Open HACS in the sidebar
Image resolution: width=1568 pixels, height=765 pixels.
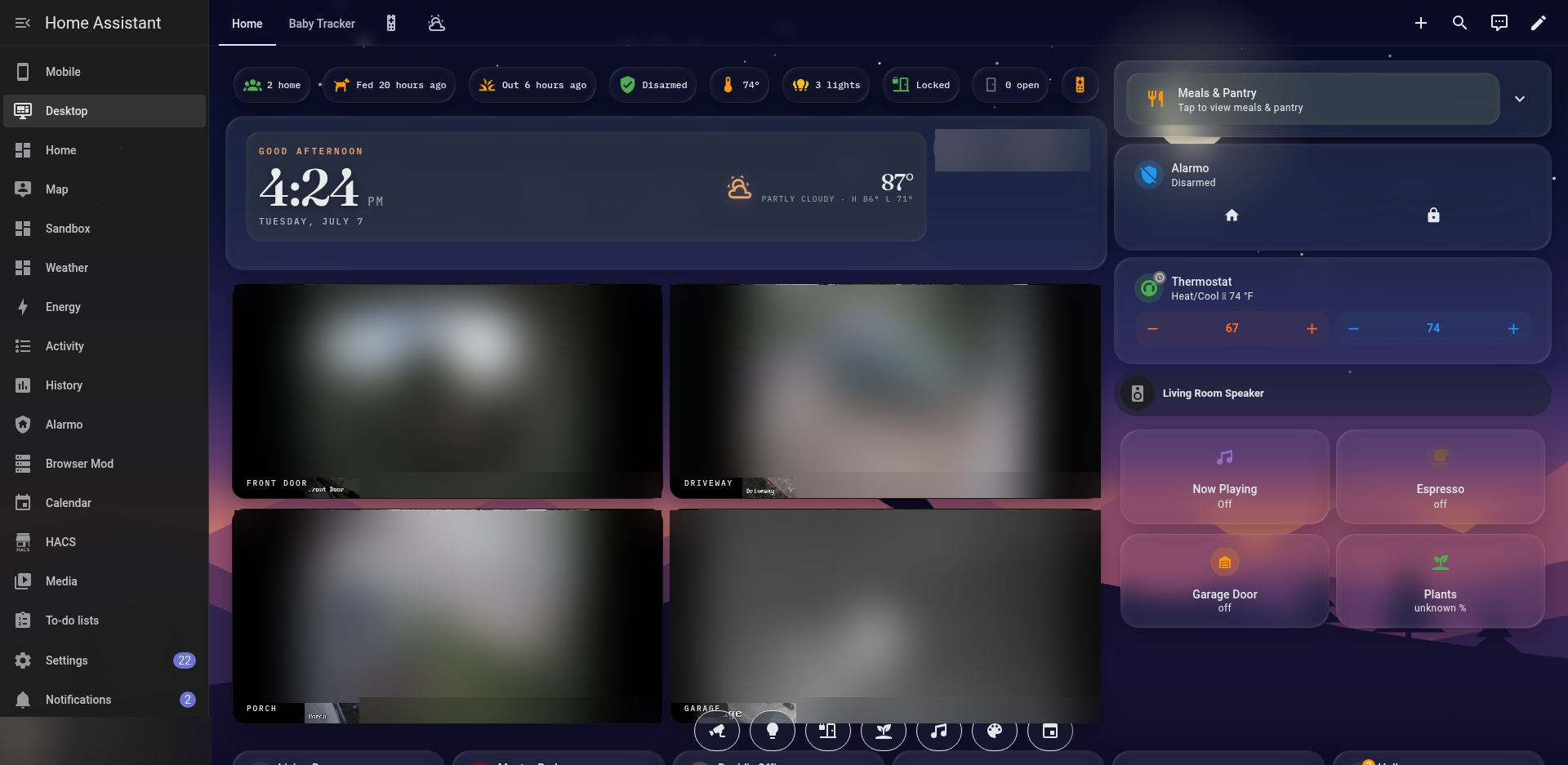click(x=105, y=542)
